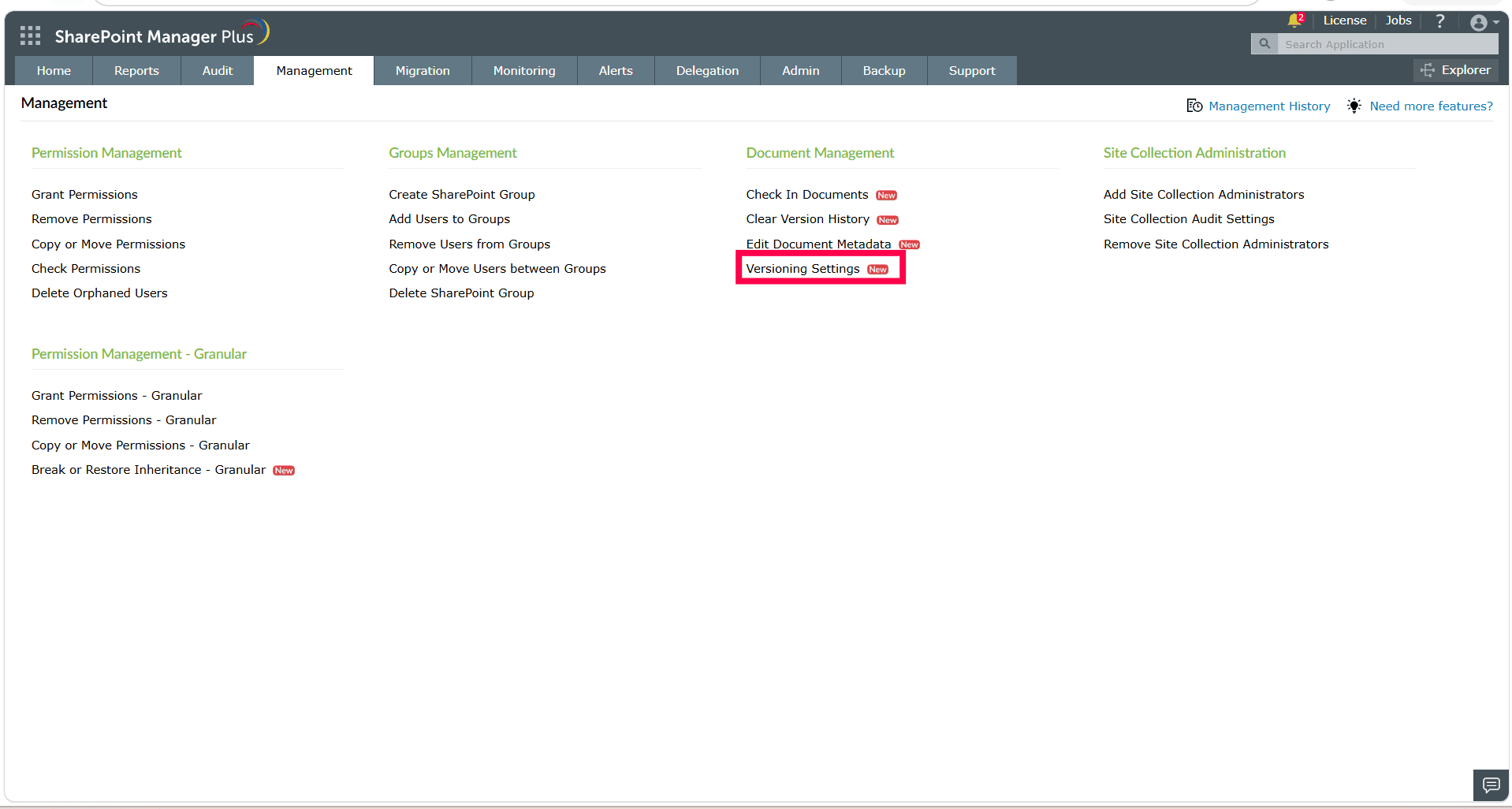1512x809 pixels.
Task: Open Remove Site Collection Administrators
Action: pyautogui.click(x=1216, y=244)
